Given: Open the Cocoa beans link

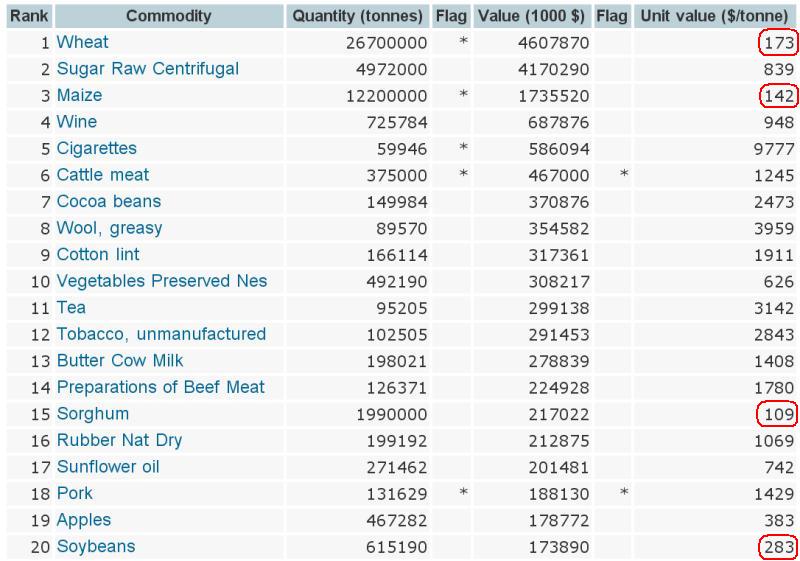Looking at the screenshot, I should [108, 201].
